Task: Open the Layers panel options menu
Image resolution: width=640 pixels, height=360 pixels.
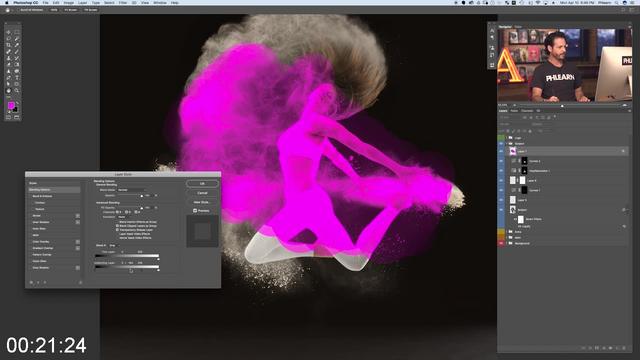Action: 629,111
